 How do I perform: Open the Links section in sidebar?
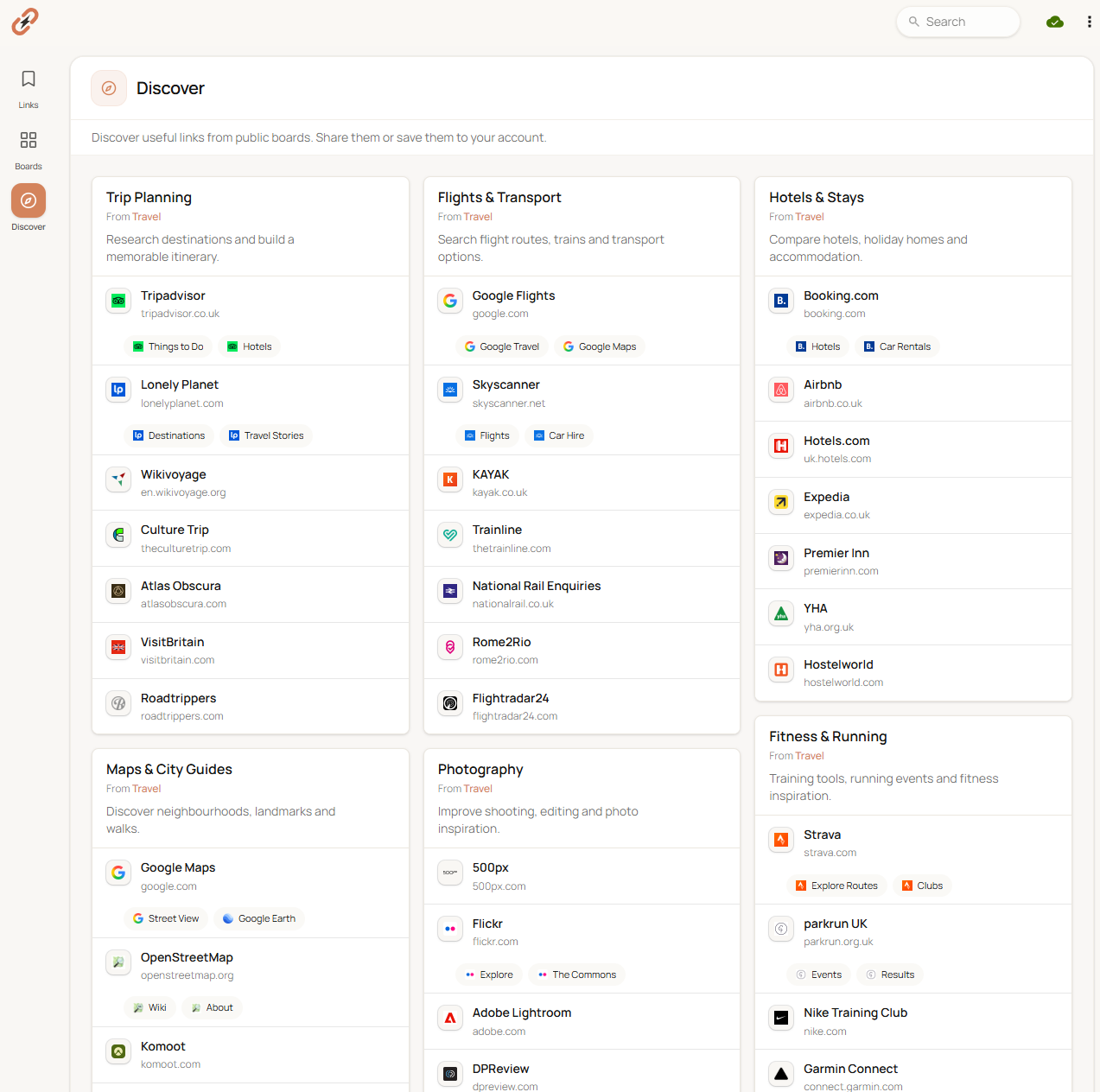tap(29, 89)
